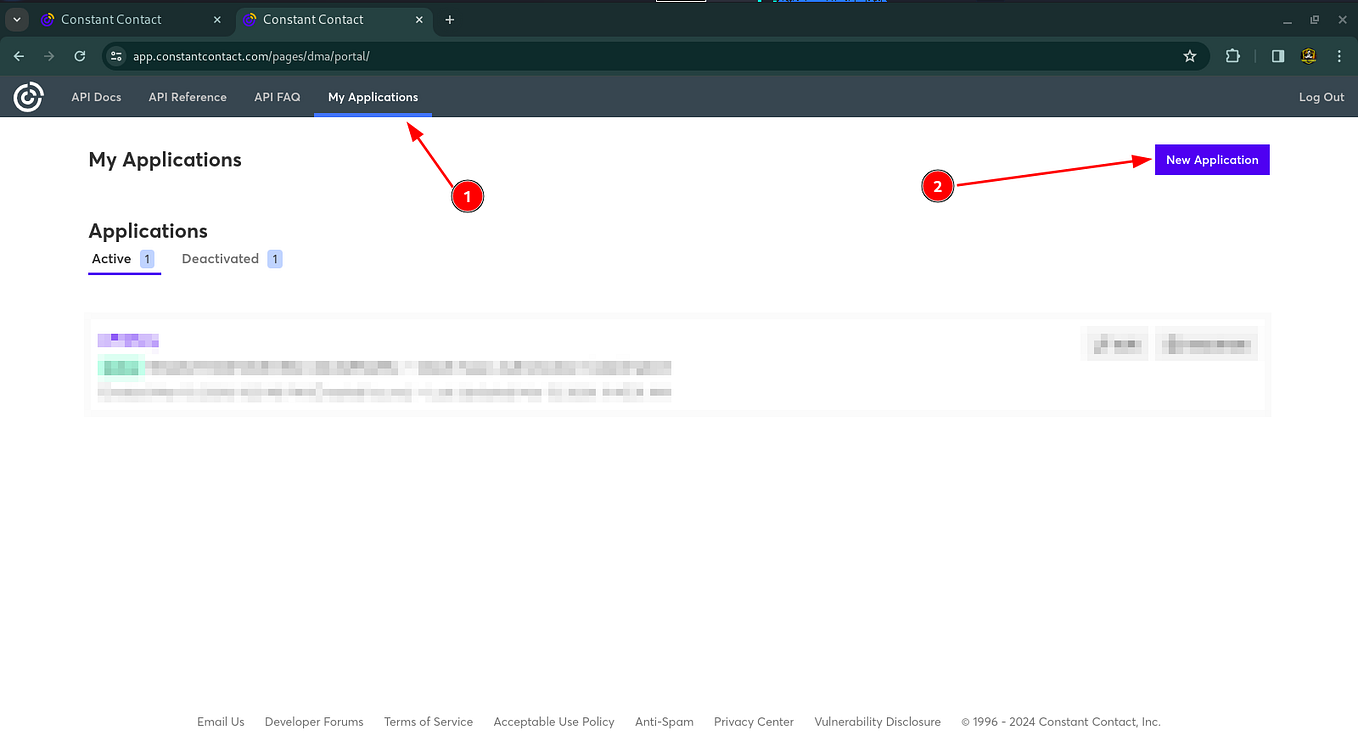Open the Developer Forums footer link
The height and width of the screenshot is (737, 1358).
(x=313, y=721)
